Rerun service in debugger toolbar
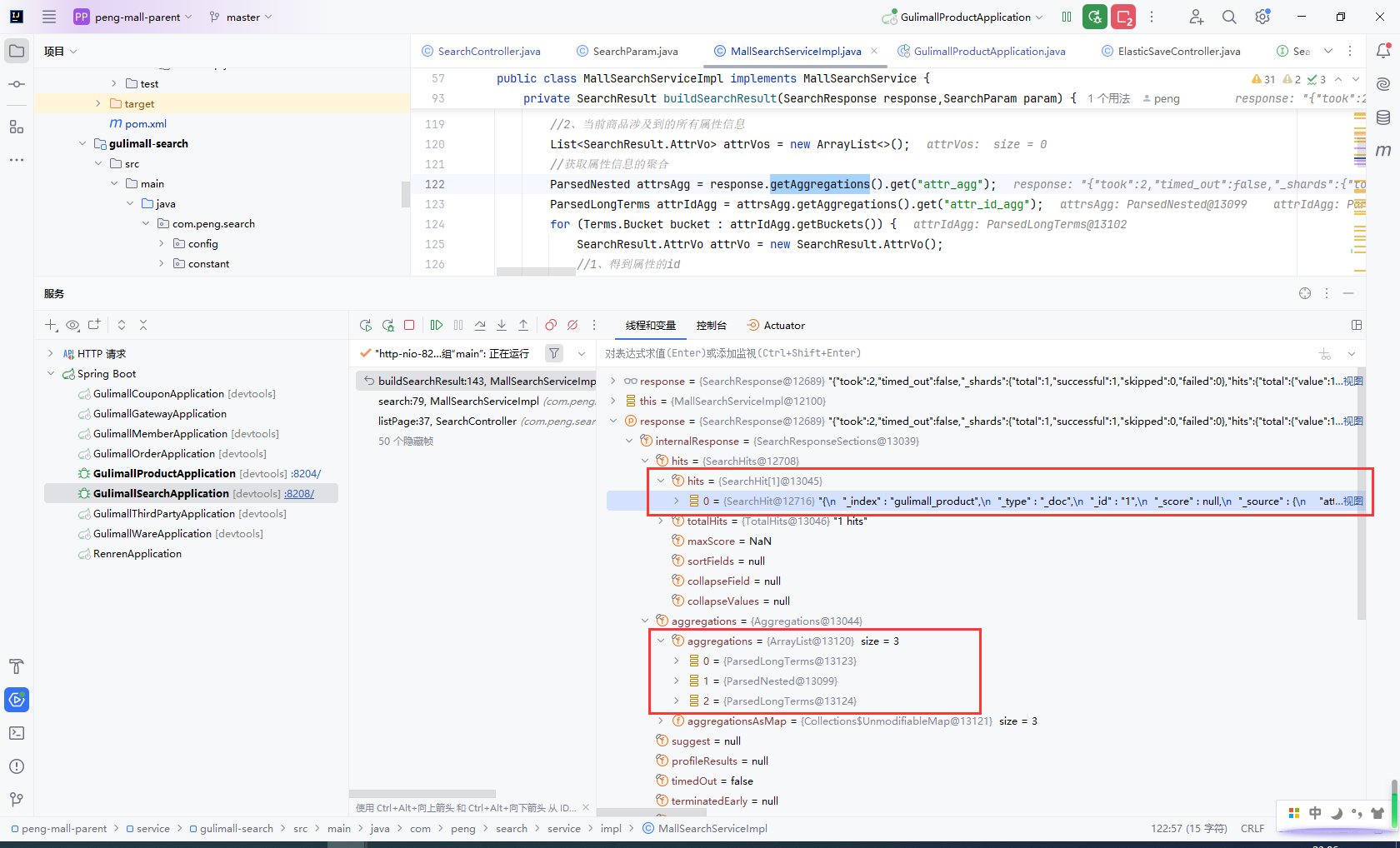The height and width of the screenshot is (848, 1400). pyautogui.click(x=366, y=325)
